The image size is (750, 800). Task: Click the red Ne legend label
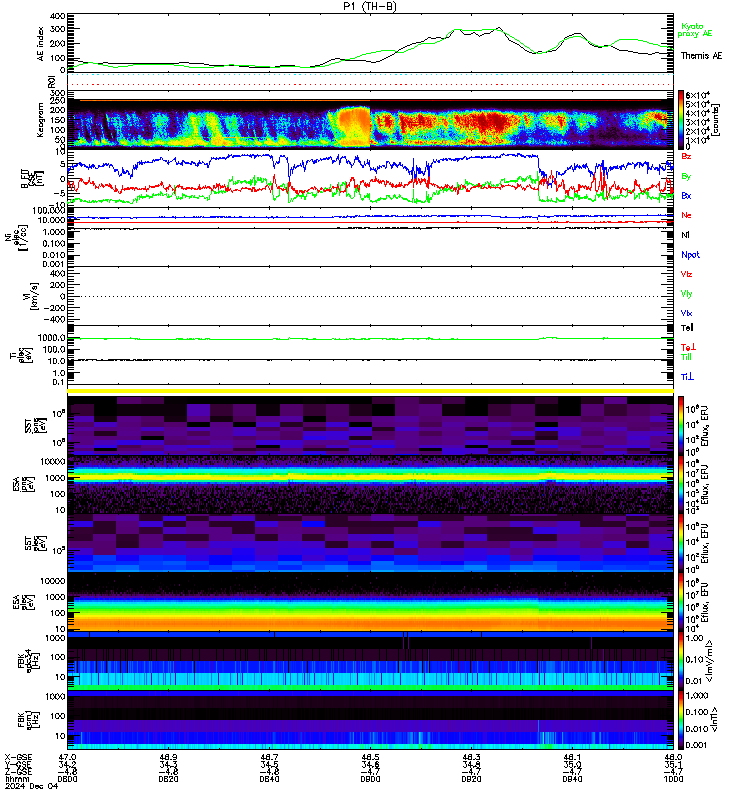(x=686, y=215)
